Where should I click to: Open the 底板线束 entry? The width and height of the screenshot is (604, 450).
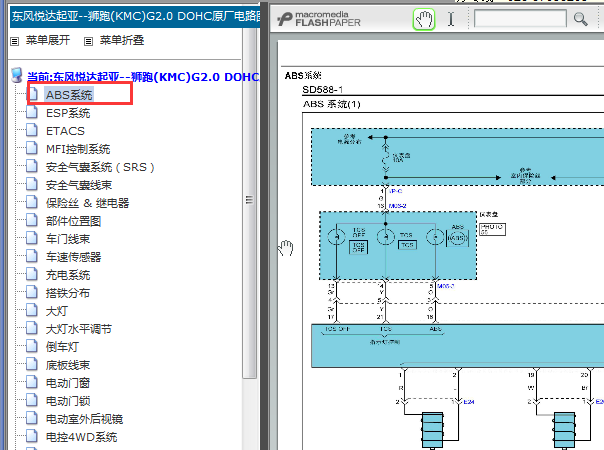[68, 365]
